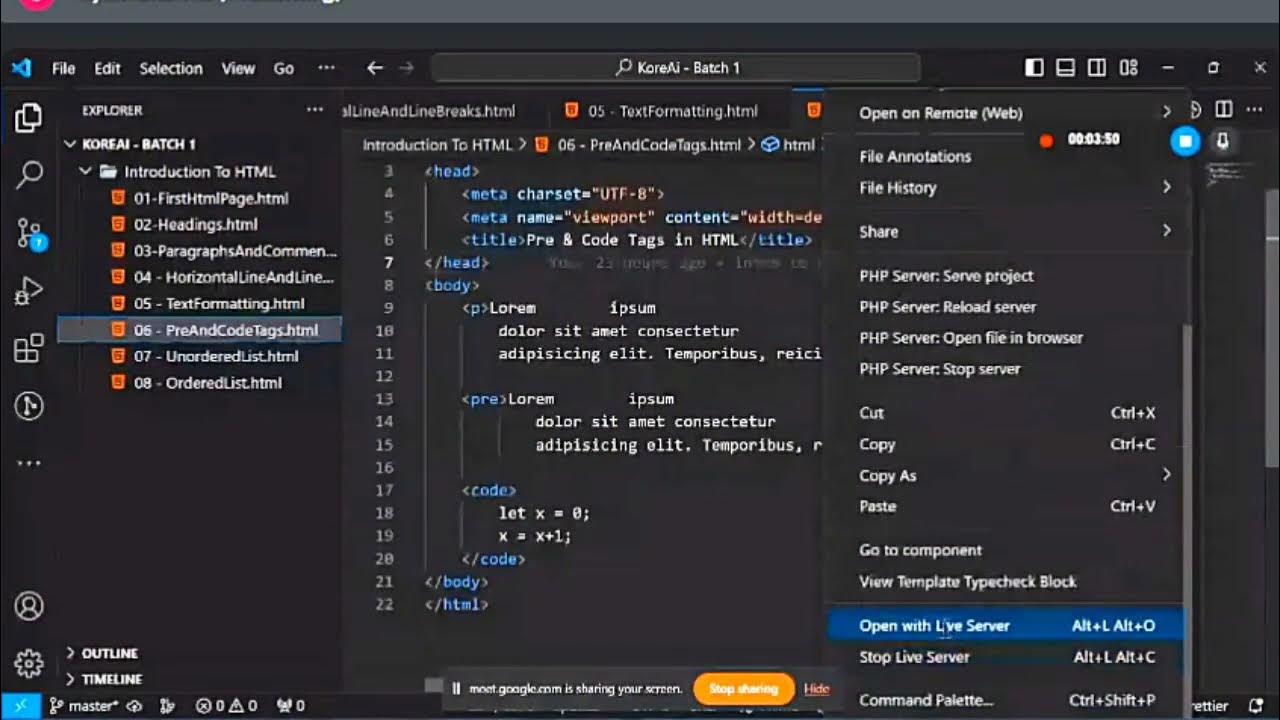Click Customize Layout icon in title bar

click(1129, 68)
